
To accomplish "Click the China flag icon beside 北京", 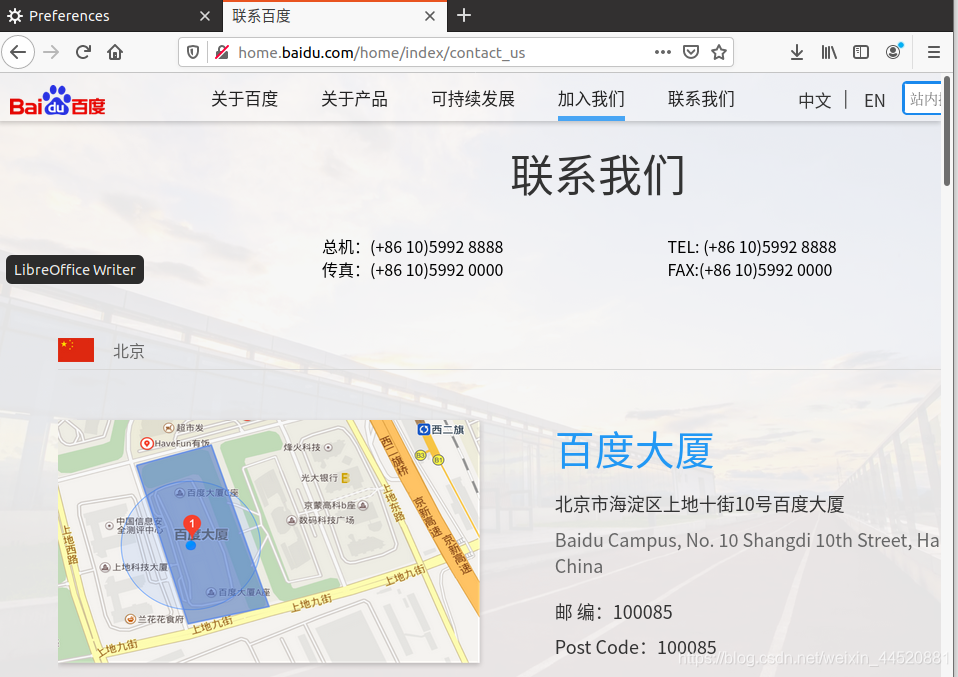I will click(76, 350).
